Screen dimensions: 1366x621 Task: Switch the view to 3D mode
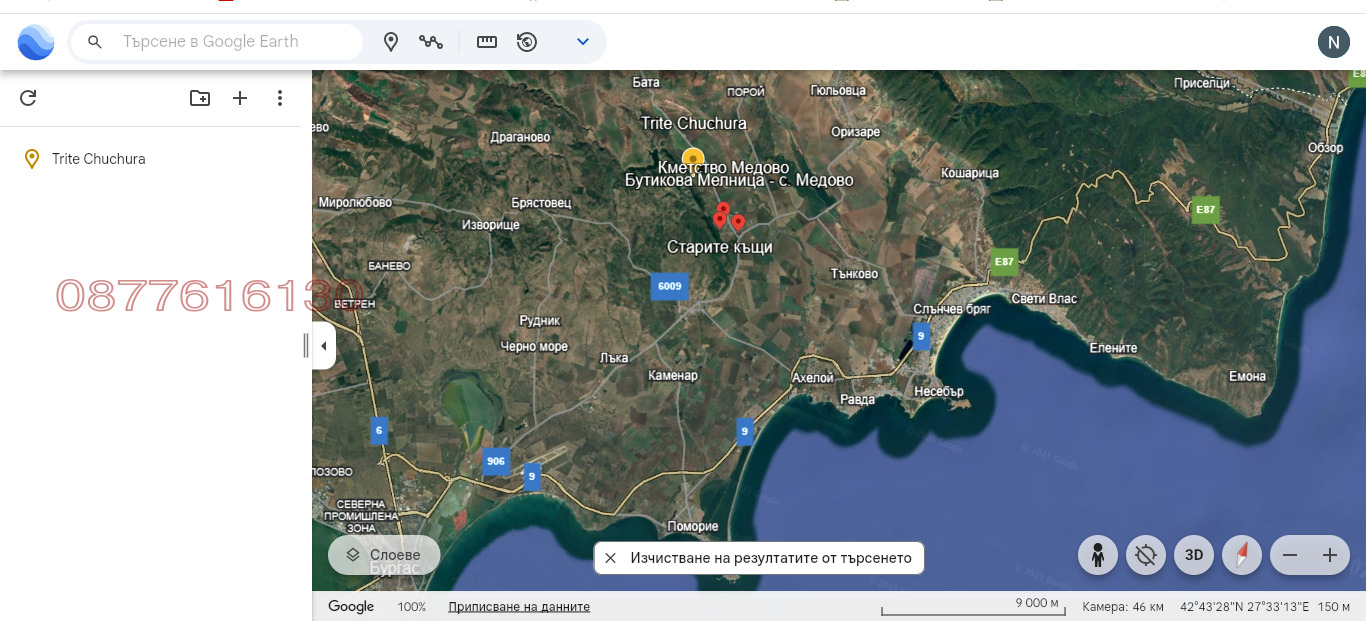(1193, 554)
